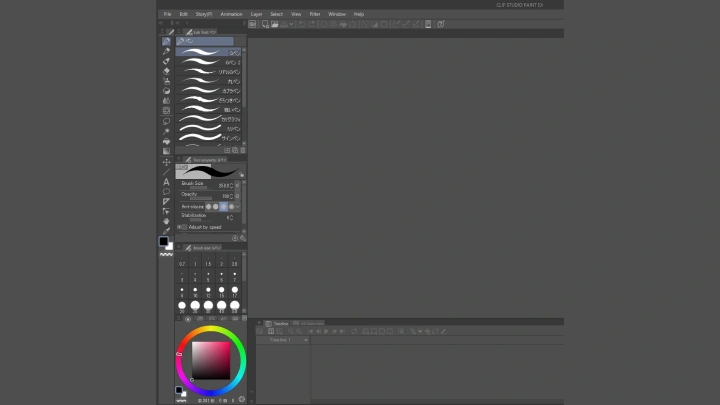The height and width of the screenshot is (405, 720).
Task: Open sub tool detail wrench icon
Action: point(242,238)
